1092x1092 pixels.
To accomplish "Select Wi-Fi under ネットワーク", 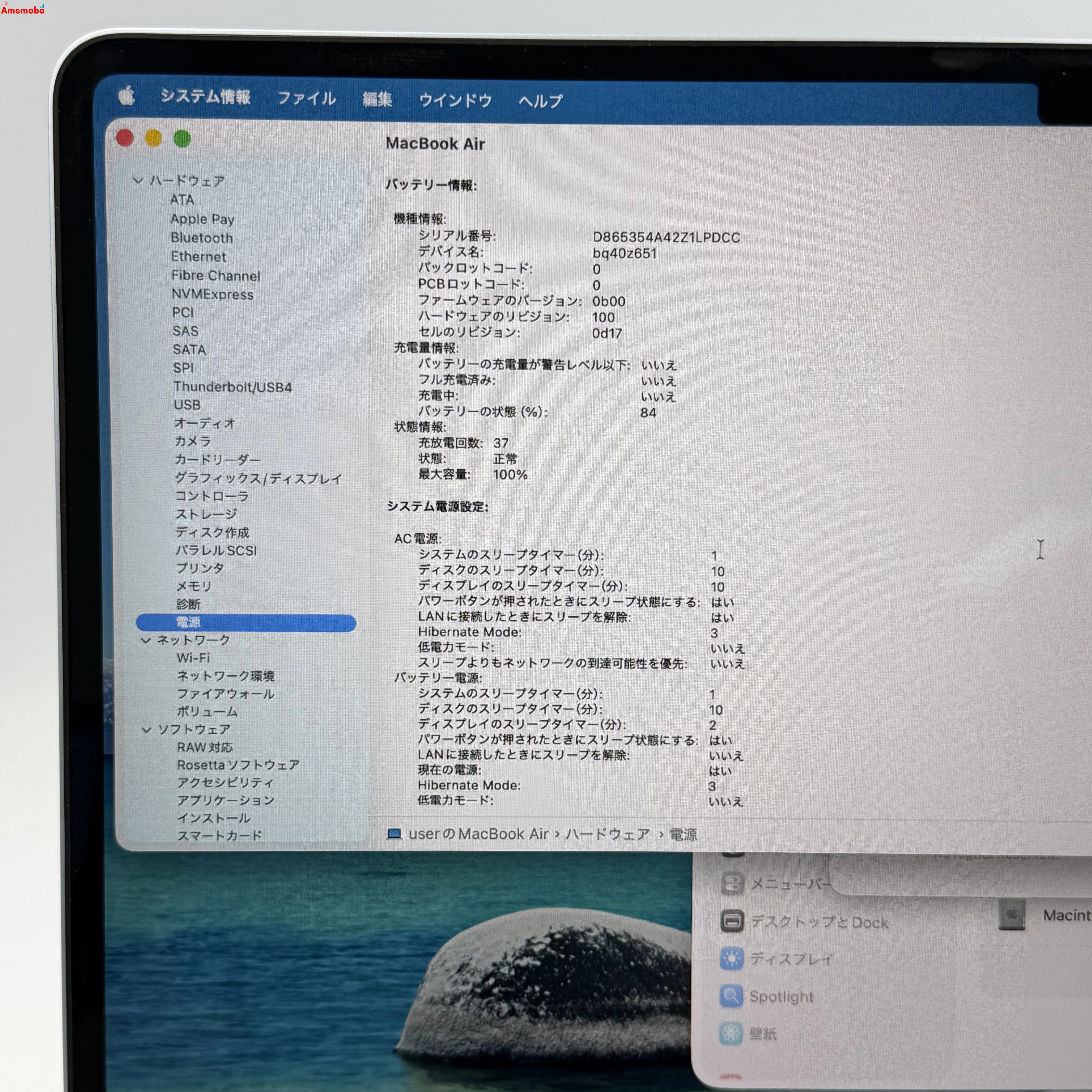I will (193, 658).
